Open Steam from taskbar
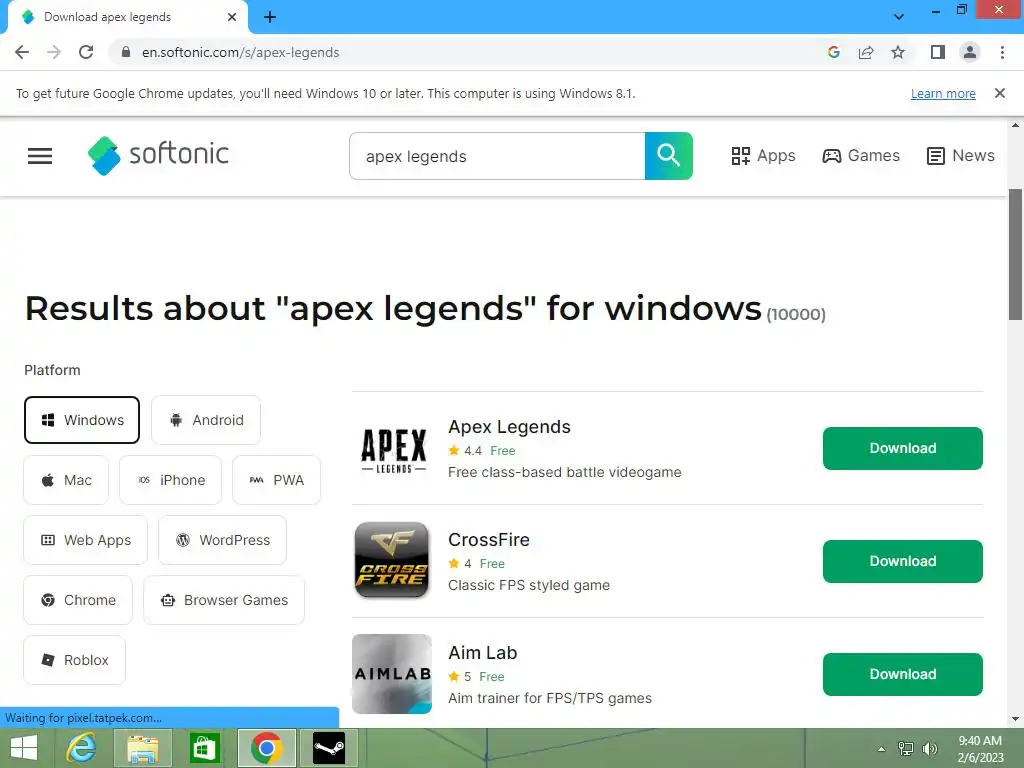This screenshot has width=1024, height=768. [328, 748]
